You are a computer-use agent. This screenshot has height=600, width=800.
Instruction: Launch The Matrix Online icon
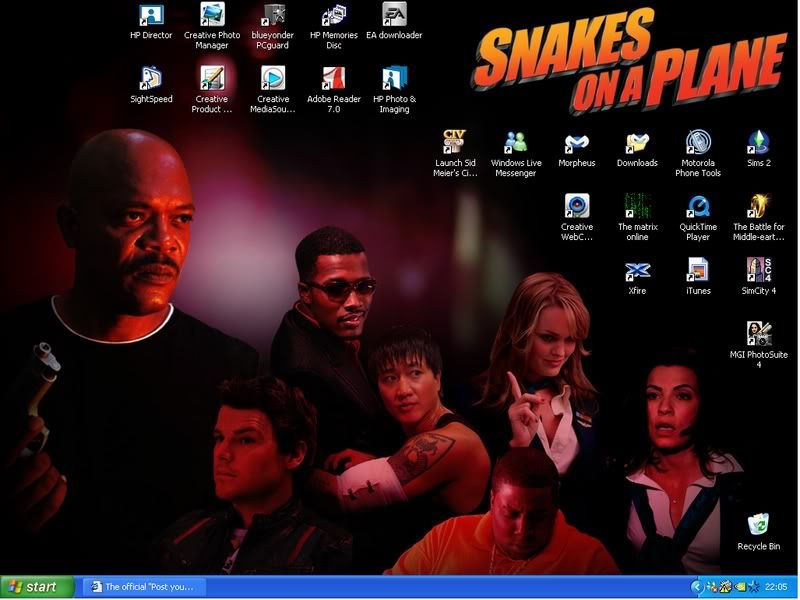click(x=637, y=206)
